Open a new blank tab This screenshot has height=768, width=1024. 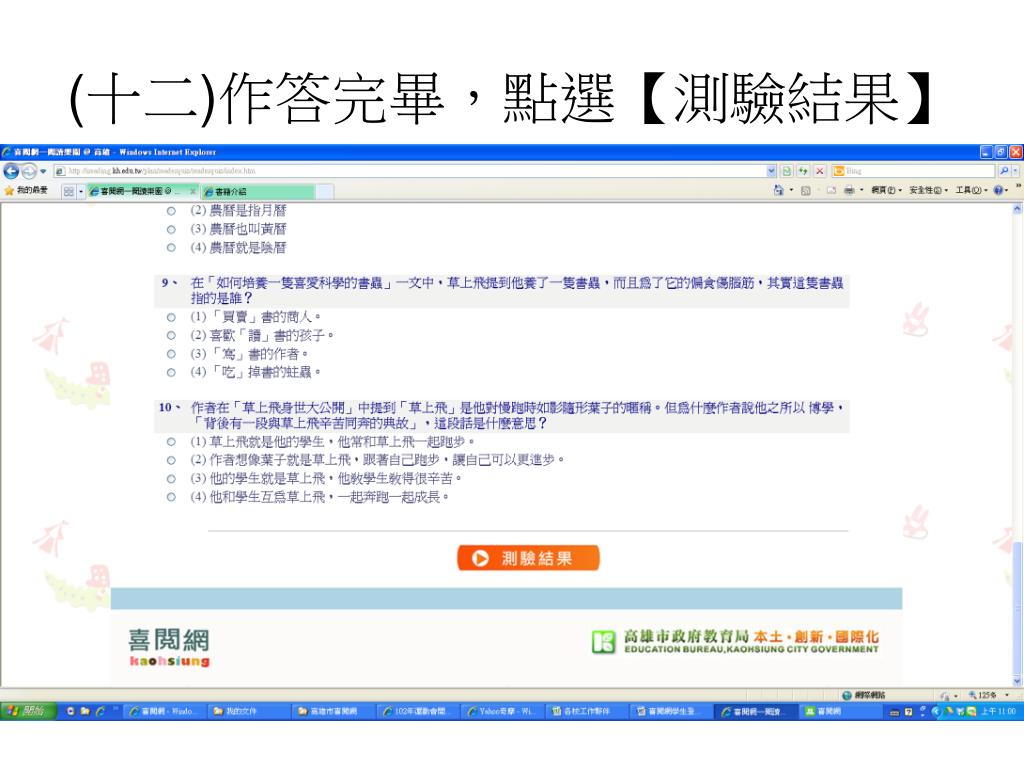coord(325,191)
